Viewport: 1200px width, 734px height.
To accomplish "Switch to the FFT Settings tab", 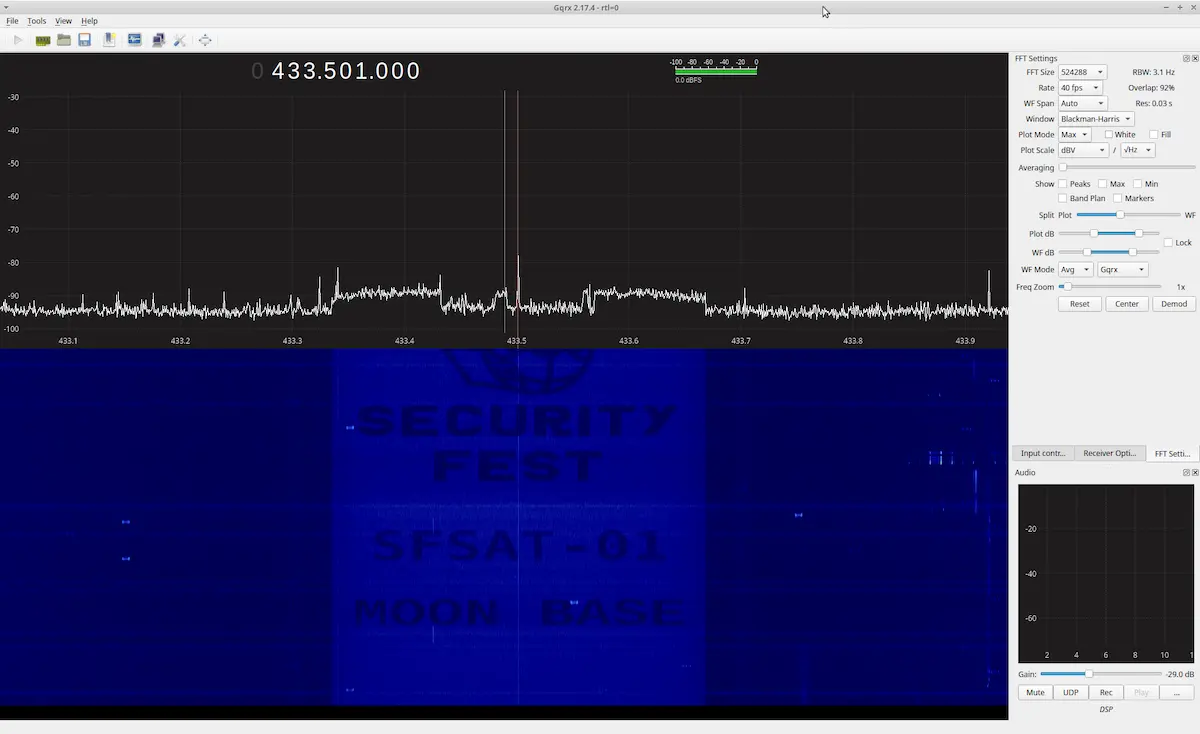I will (x=1172, y=453).
